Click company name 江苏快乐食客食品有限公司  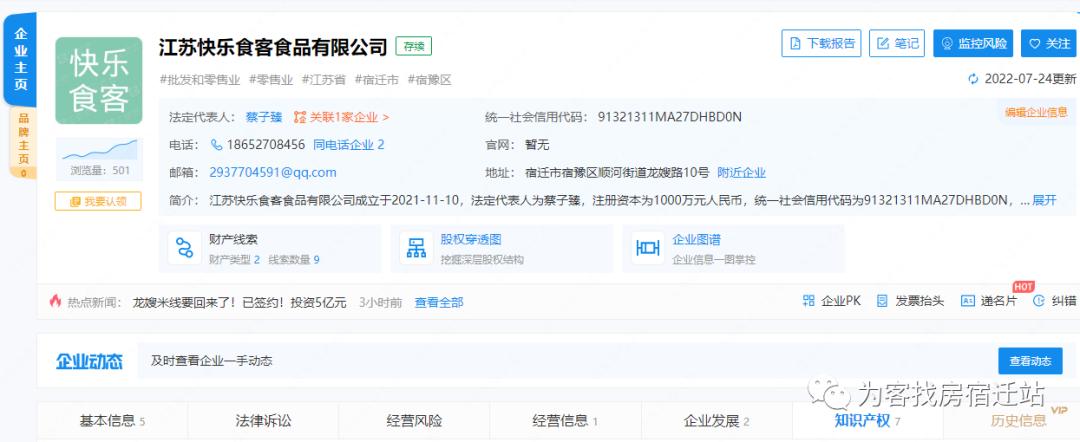click(273, 47)
